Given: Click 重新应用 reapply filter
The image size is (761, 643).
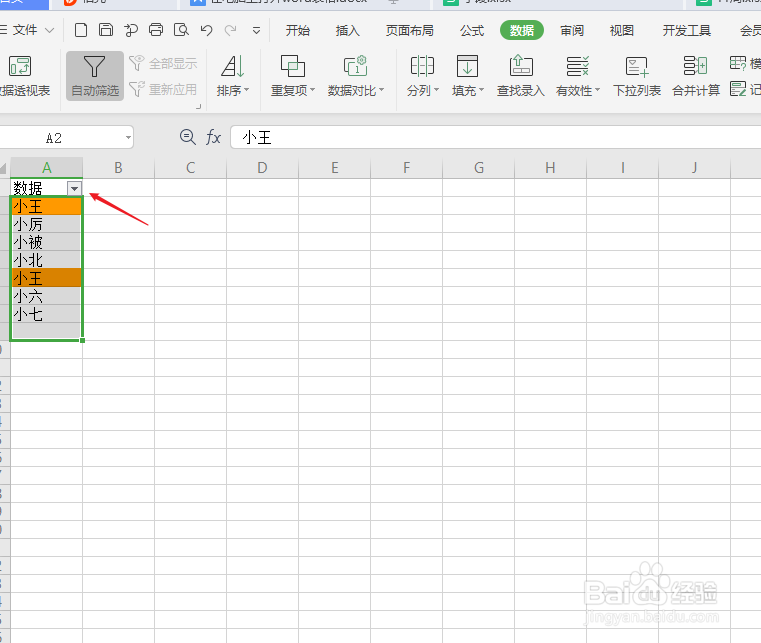Looking at the screenshot, I should click(164, 89).
